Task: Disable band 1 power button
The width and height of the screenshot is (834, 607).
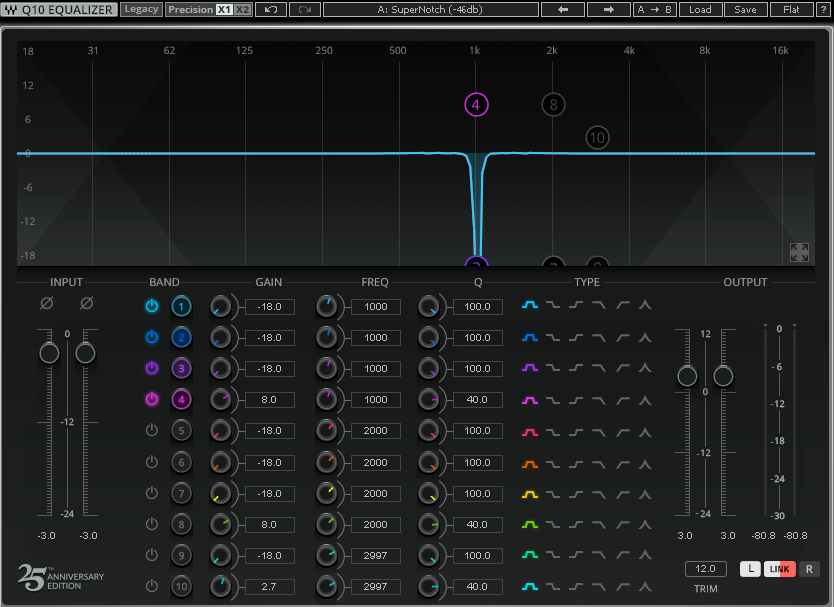Action: [x=152, y=306]
